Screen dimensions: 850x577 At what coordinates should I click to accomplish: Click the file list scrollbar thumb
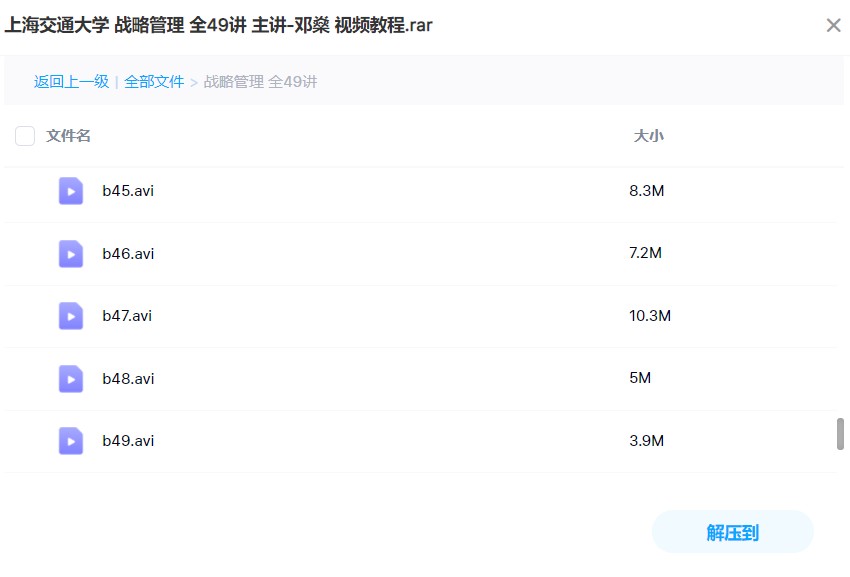pyautogui.click(x=840, y=434)
